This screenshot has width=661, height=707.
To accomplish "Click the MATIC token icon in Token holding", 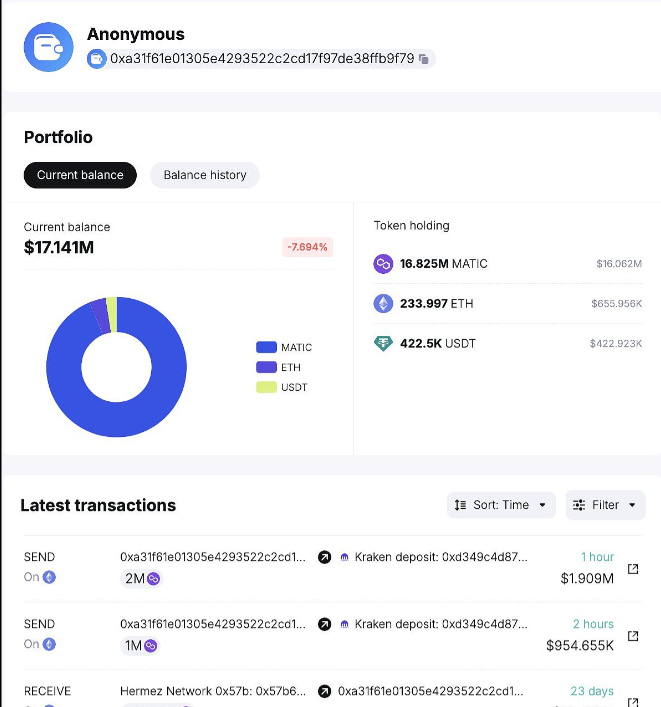I will coord(383,264).
